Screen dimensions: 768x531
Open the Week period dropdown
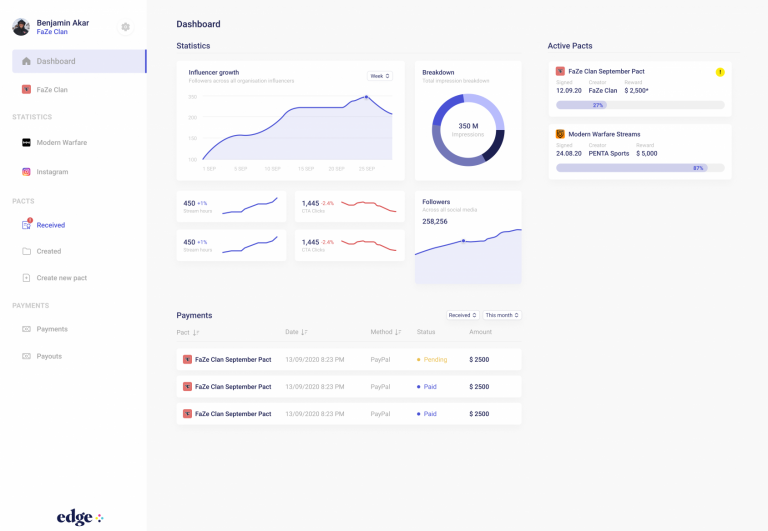[380, 76]
